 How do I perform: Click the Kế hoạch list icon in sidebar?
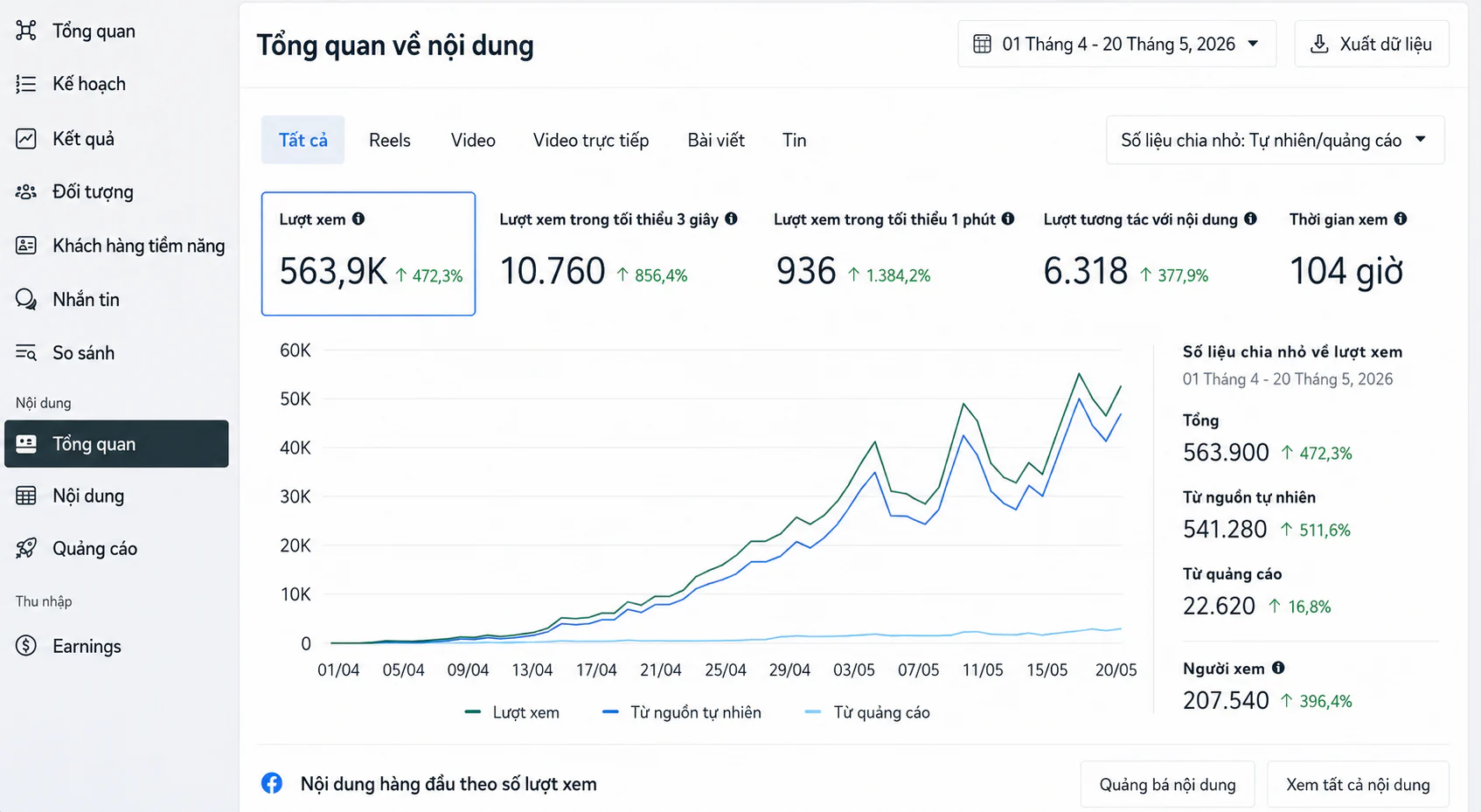click(26, 84)
